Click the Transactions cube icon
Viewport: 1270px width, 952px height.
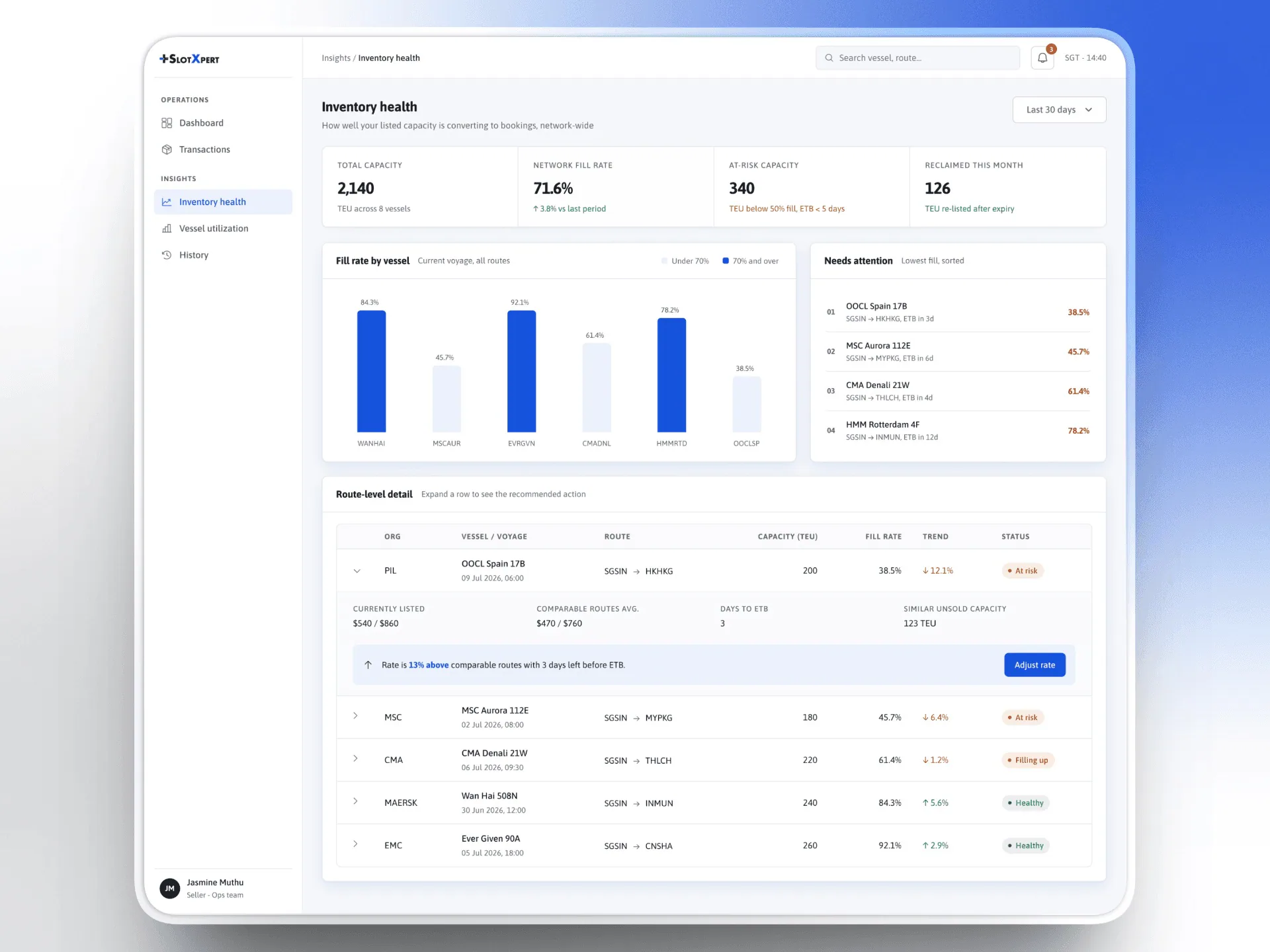pyautogui.click(x=167, y=149)
